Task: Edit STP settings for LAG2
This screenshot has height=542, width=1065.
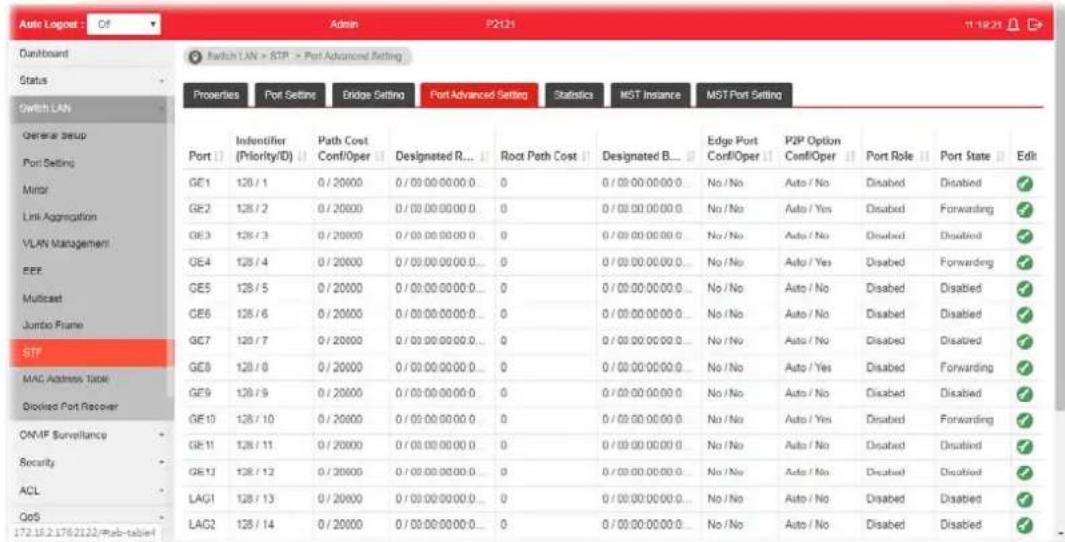Action: tap(1024, 525)
